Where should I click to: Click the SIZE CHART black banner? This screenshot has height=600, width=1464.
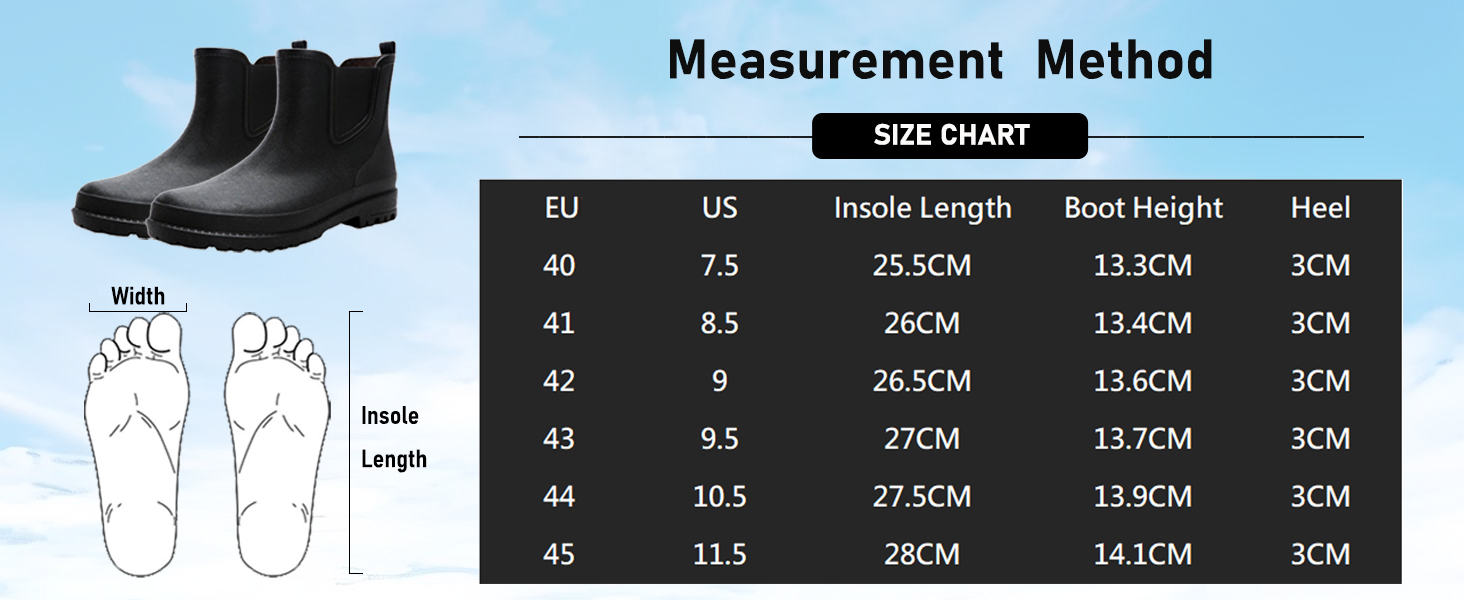pyautogui.click(x=950, y=136)
